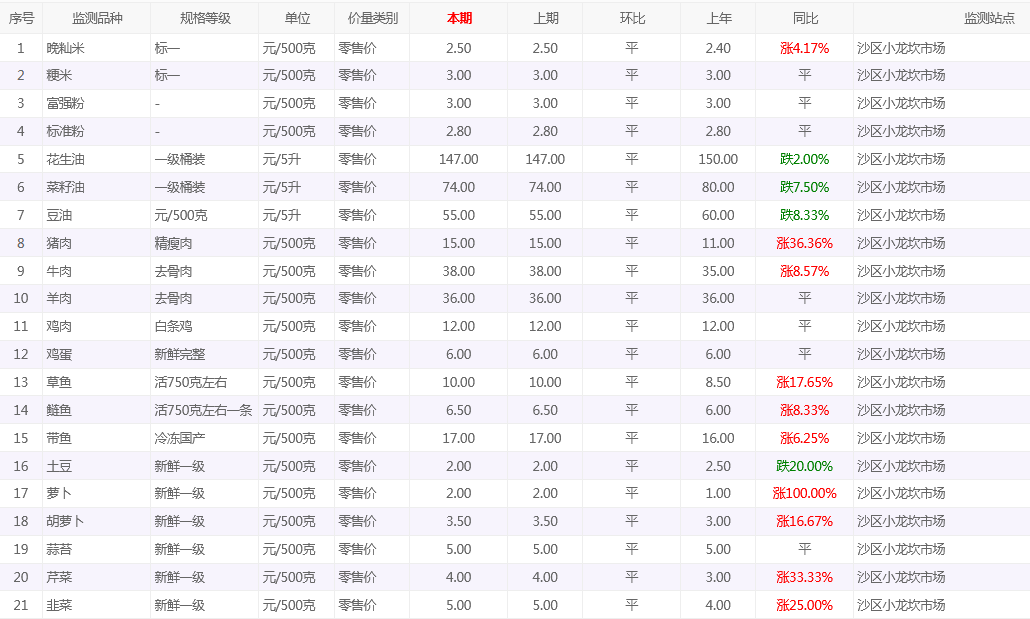
Task: Click the 150.00 last-year price of 花生油
Action: tap(718, 160)
